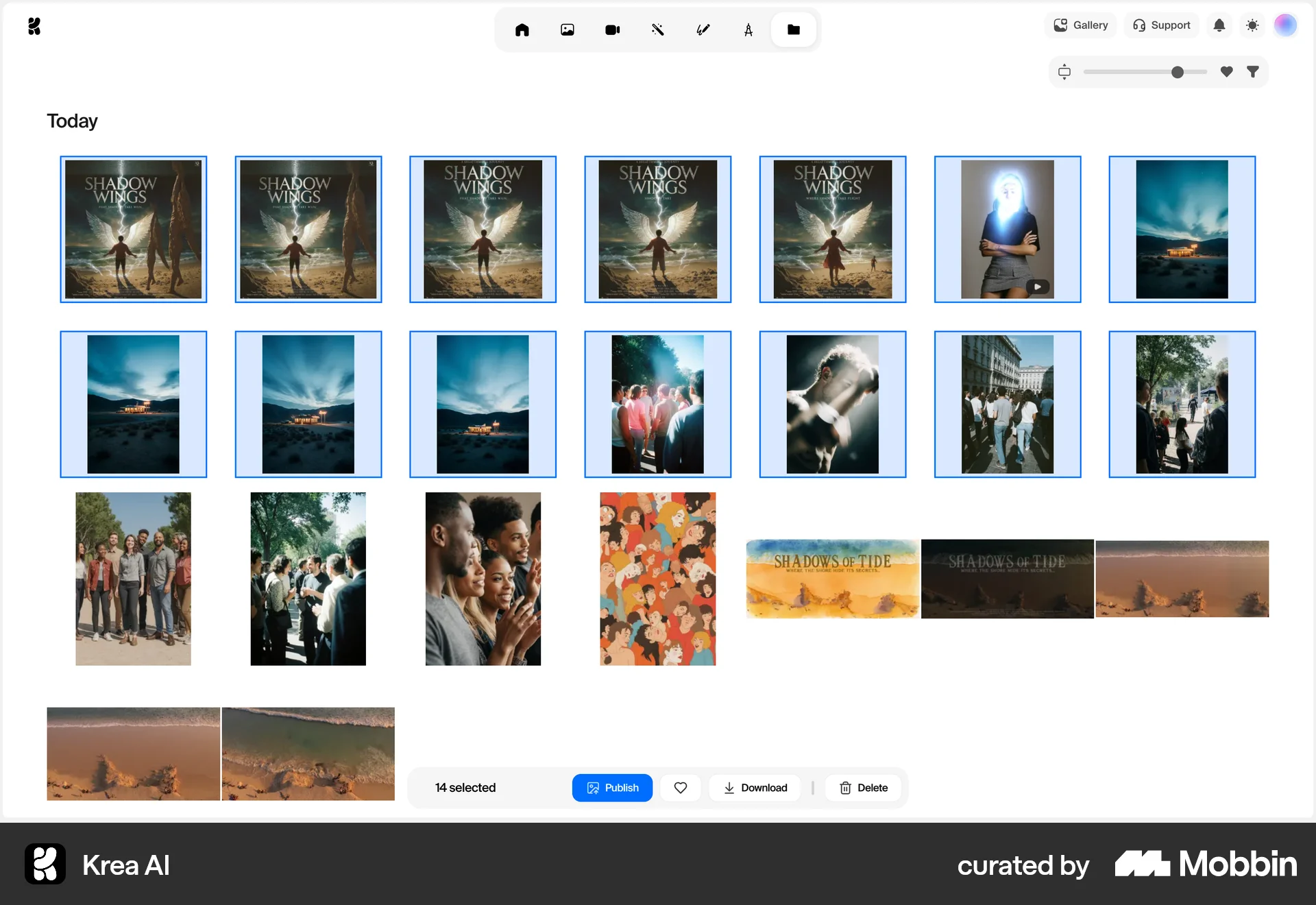Screen dimensions: 1316x905
Task: Delete the selected assets
Action: click(863, 788)
